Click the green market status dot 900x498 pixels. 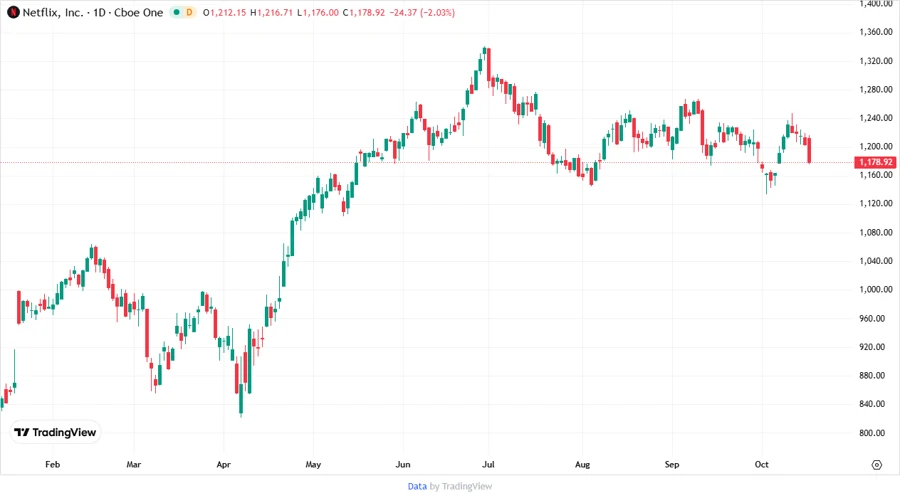177,12
